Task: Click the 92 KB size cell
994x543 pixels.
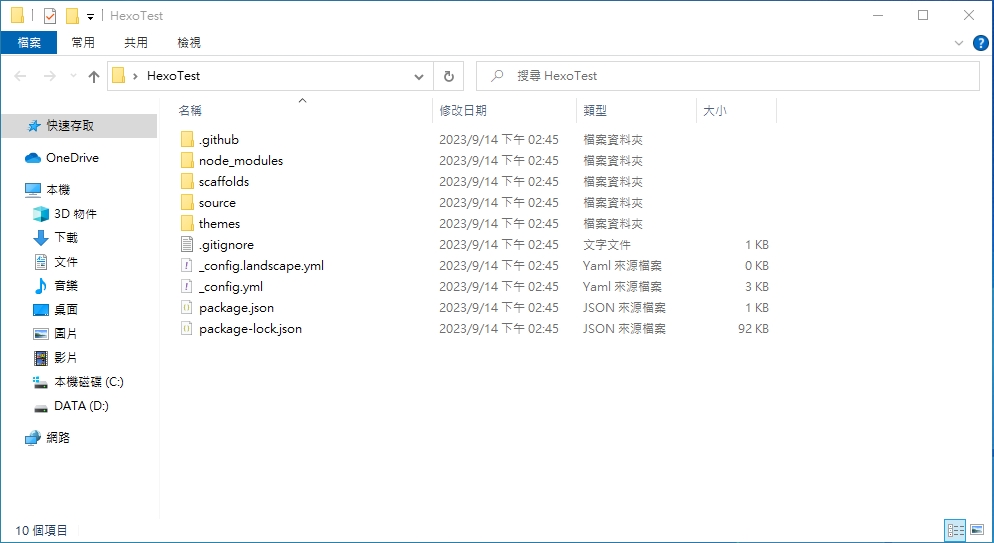Action: pos(753,328)
